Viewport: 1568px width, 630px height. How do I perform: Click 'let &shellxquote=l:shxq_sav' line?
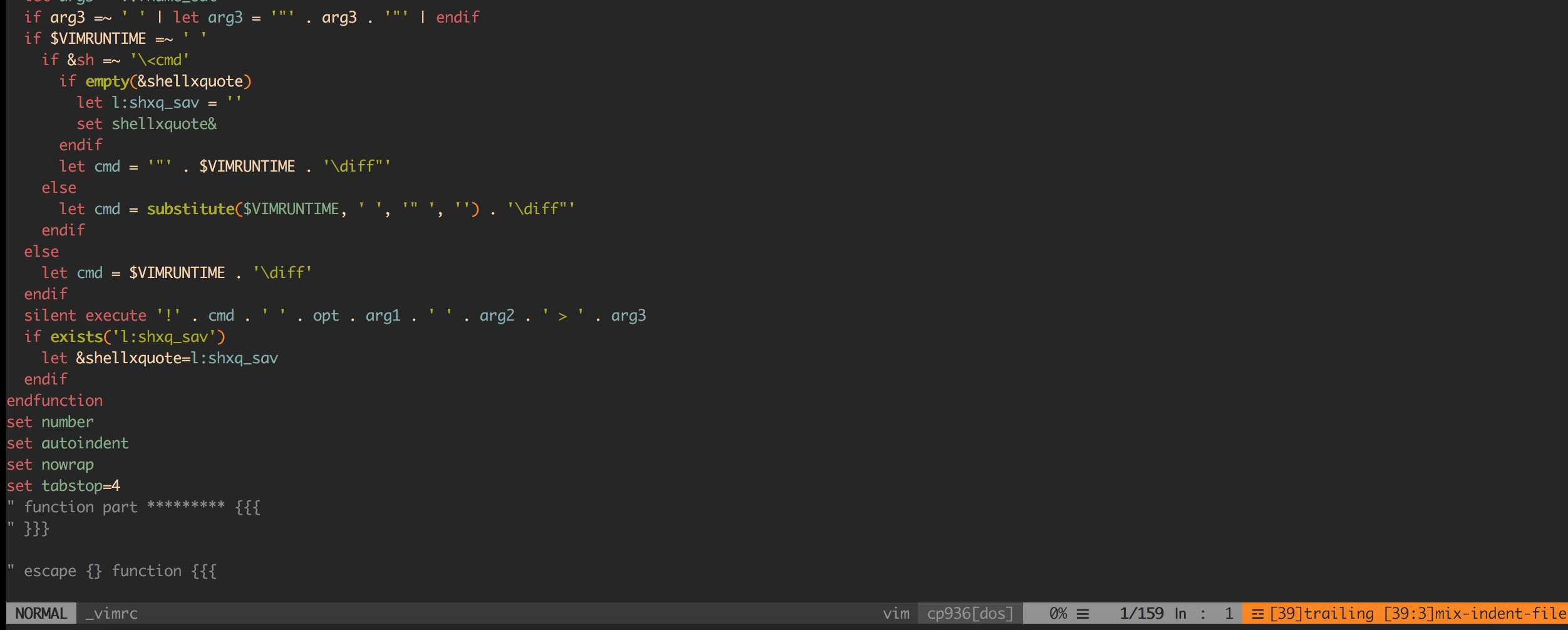160,358
